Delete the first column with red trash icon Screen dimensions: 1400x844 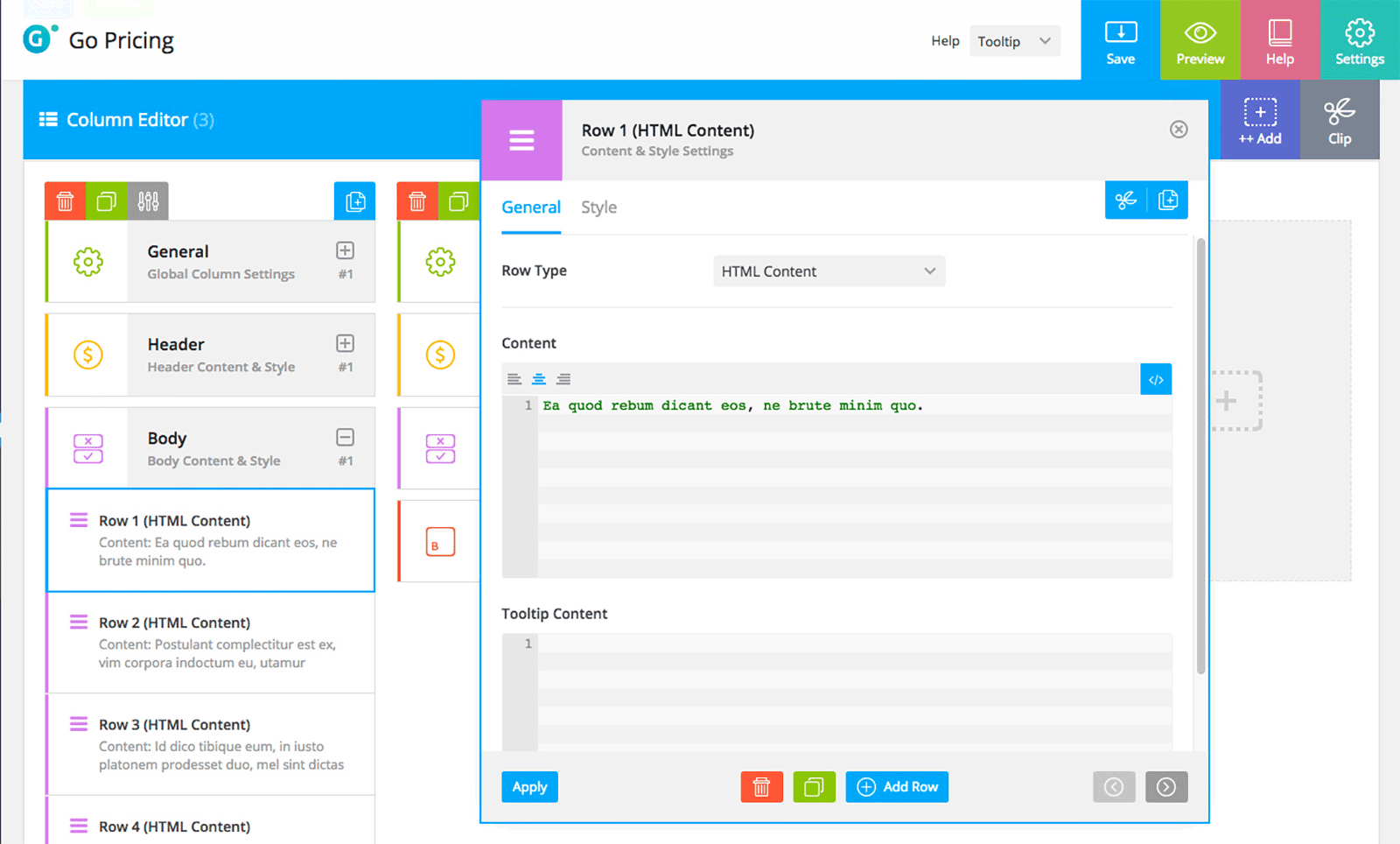coord(65,201)
